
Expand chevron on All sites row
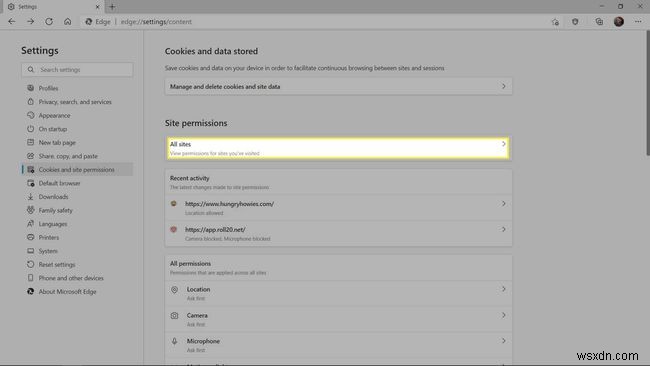coord(504,144)
